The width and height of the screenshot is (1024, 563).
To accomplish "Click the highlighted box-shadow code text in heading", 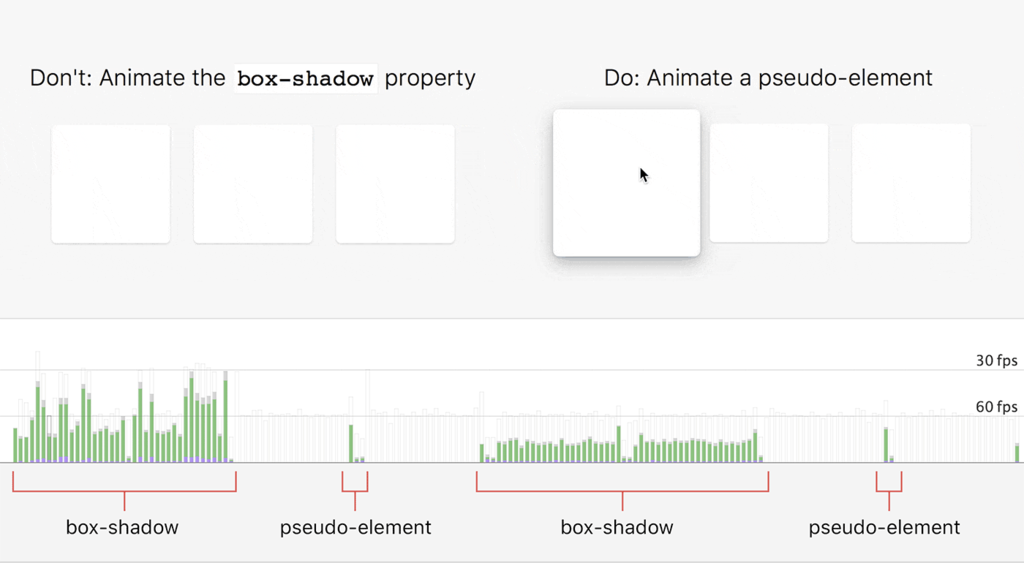I will [x=306, y=78].
